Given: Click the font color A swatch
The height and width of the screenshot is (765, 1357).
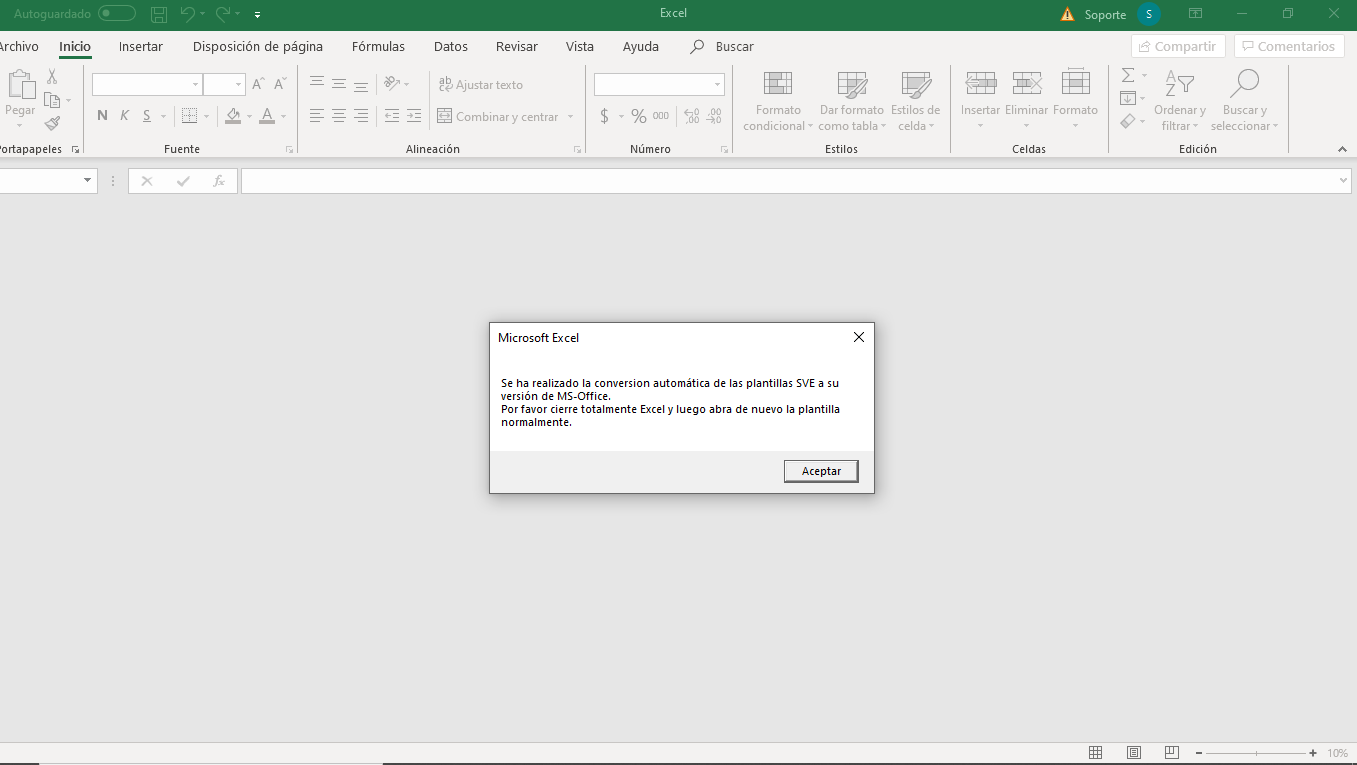Looking at the screenshot, I should (267, 116).
